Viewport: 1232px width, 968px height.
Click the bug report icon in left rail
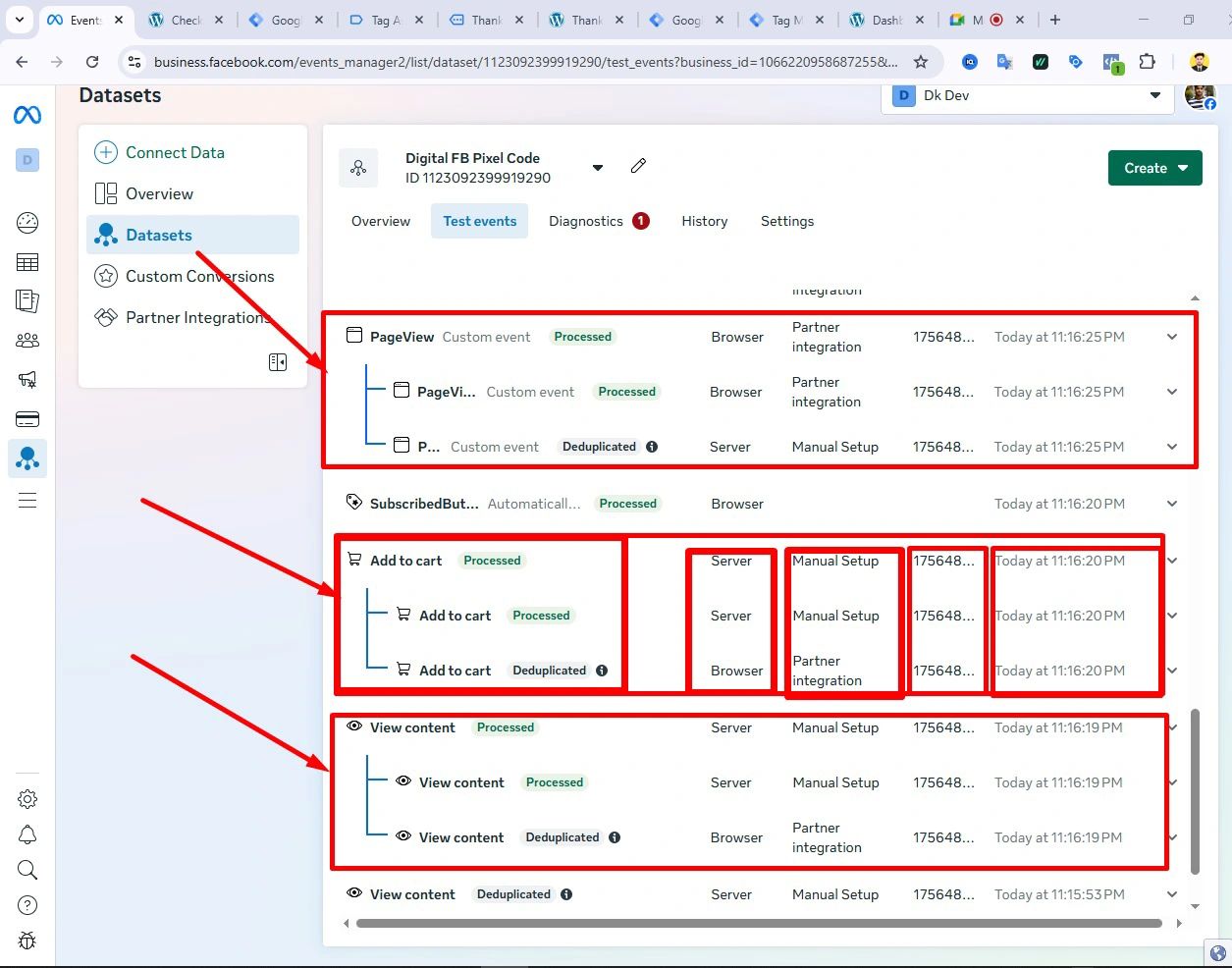[27, 941]
